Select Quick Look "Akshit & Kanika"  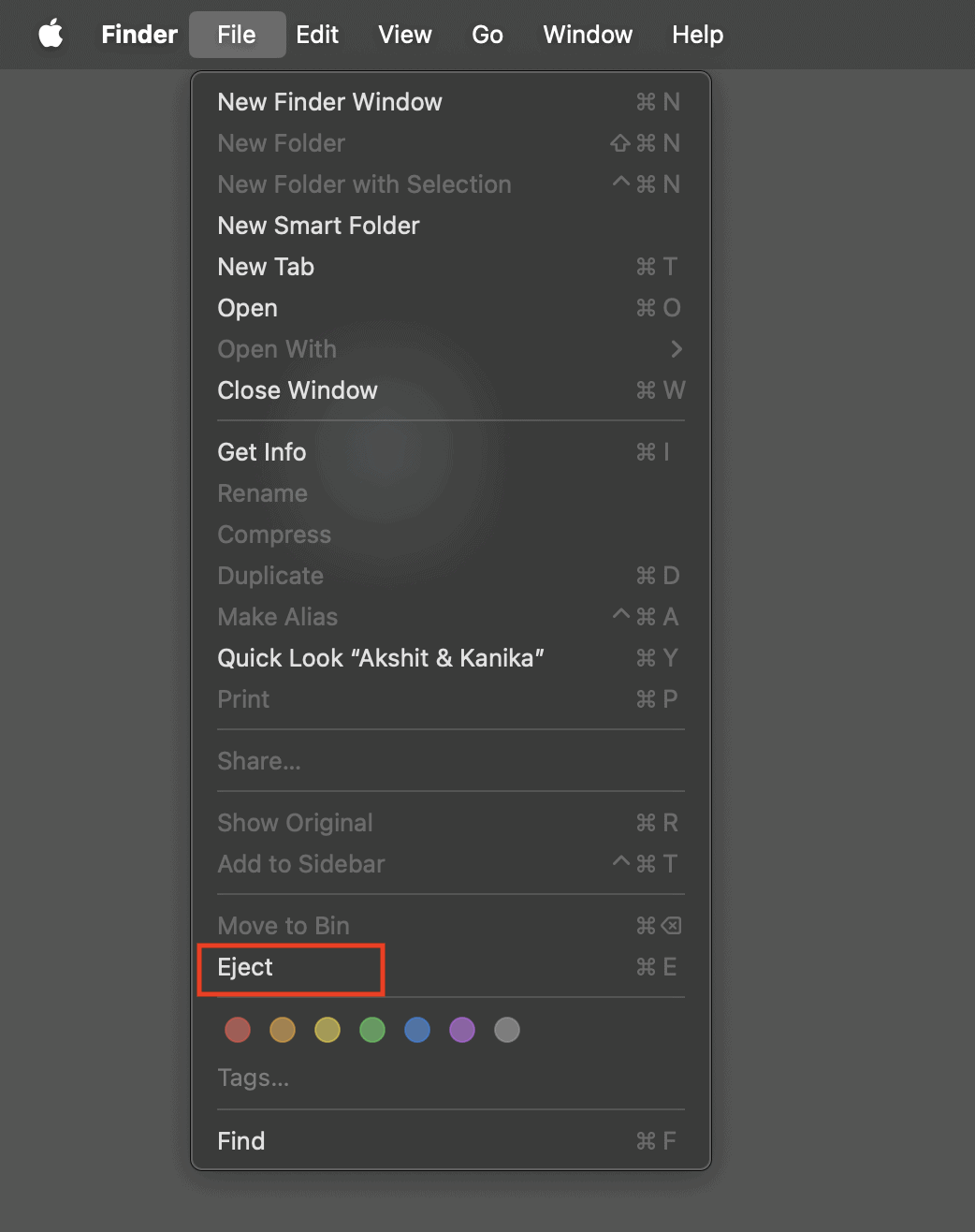pos(381,658)
